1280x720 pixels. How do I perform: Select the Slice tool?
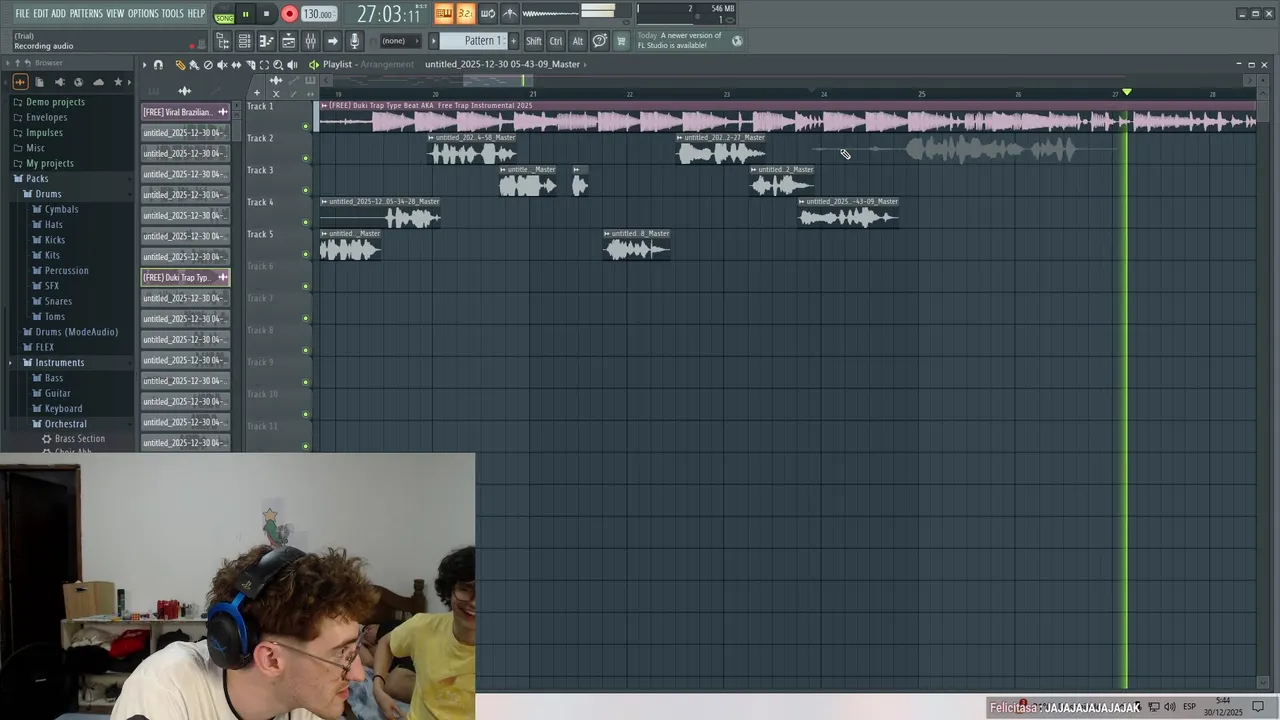[x=250, y=65]
